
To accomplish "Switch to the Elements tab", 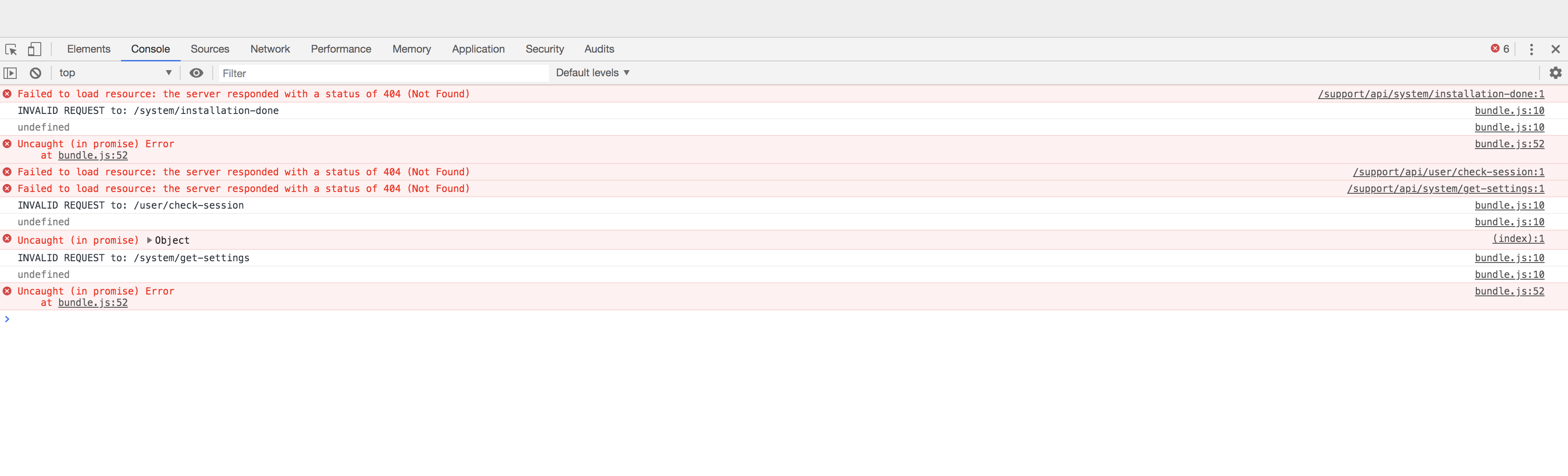I will [89, 49].
